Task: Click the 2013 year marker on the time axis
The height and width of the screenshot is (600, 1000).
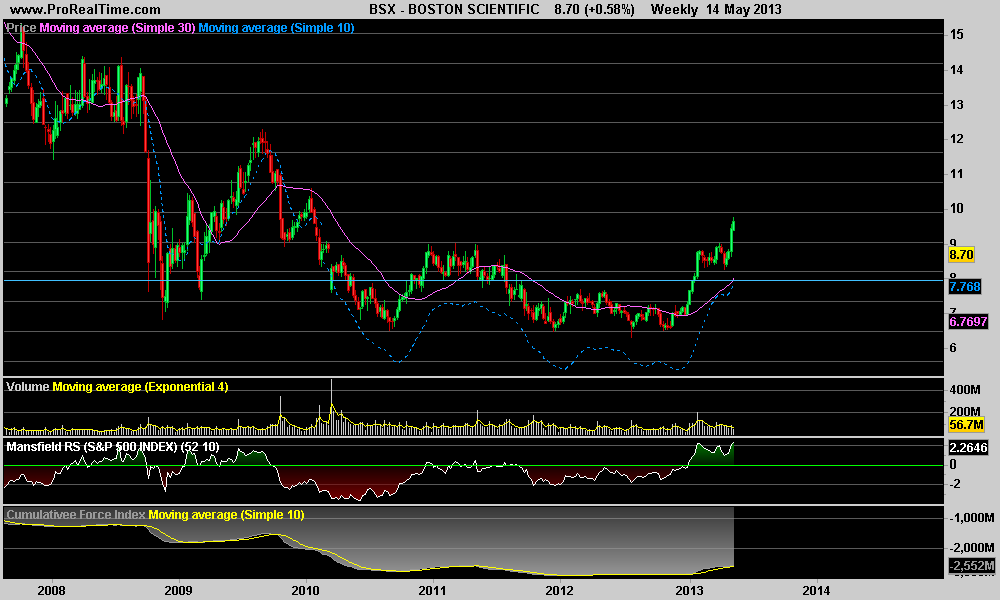Action: (x=689, y=590)
